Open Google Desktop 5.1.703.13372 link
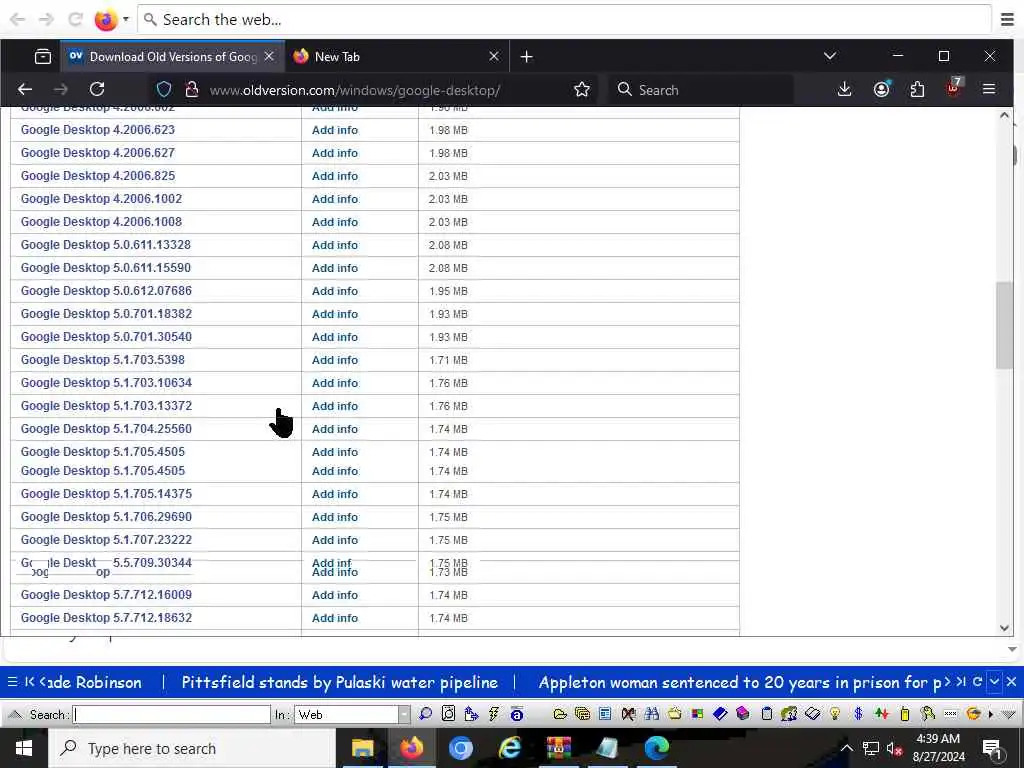The width and height of the screenshot is (1024, 768). (106, 406)
